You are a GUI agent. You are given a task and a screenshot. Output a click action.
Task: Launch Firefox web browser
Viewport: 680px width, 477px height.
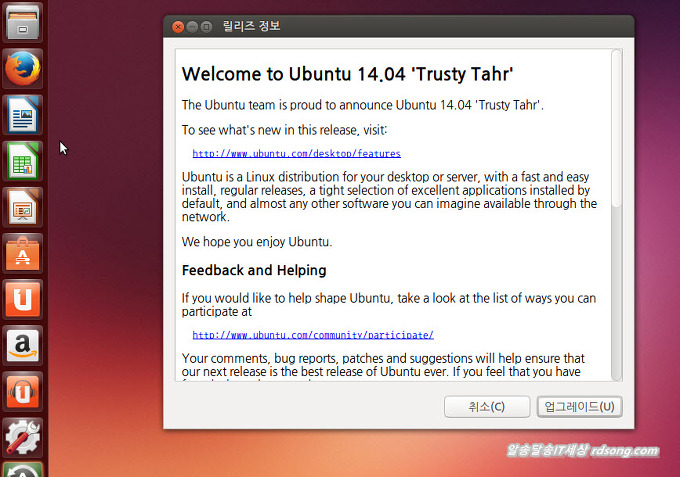(x=22, y=69)
